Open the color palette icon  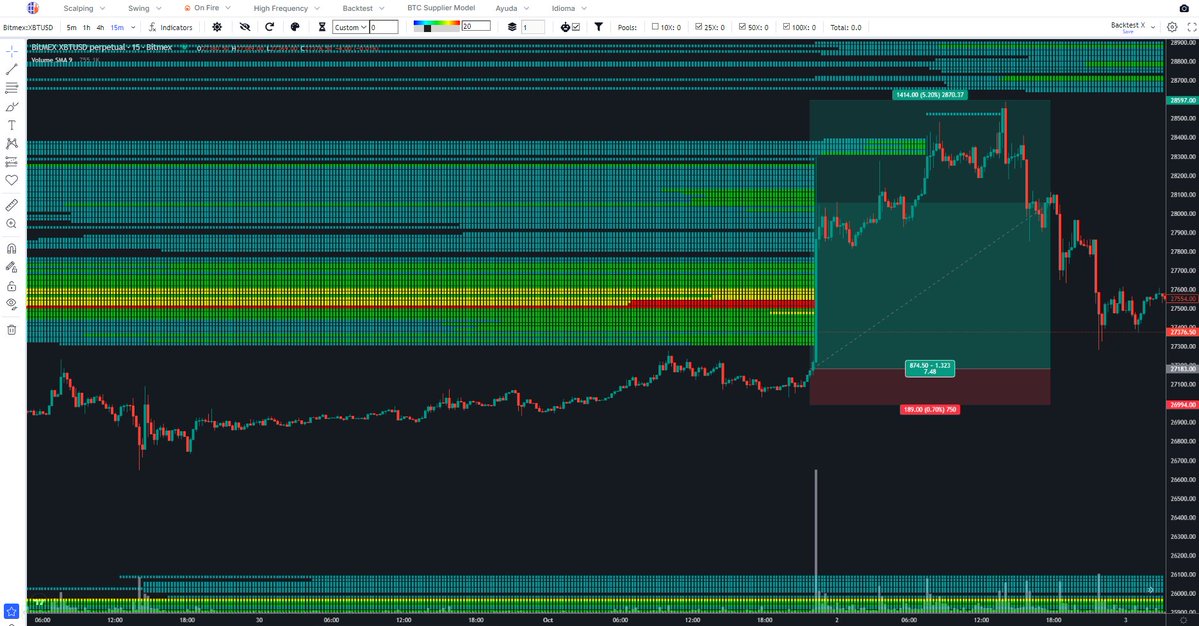click(x=295, y=27)
